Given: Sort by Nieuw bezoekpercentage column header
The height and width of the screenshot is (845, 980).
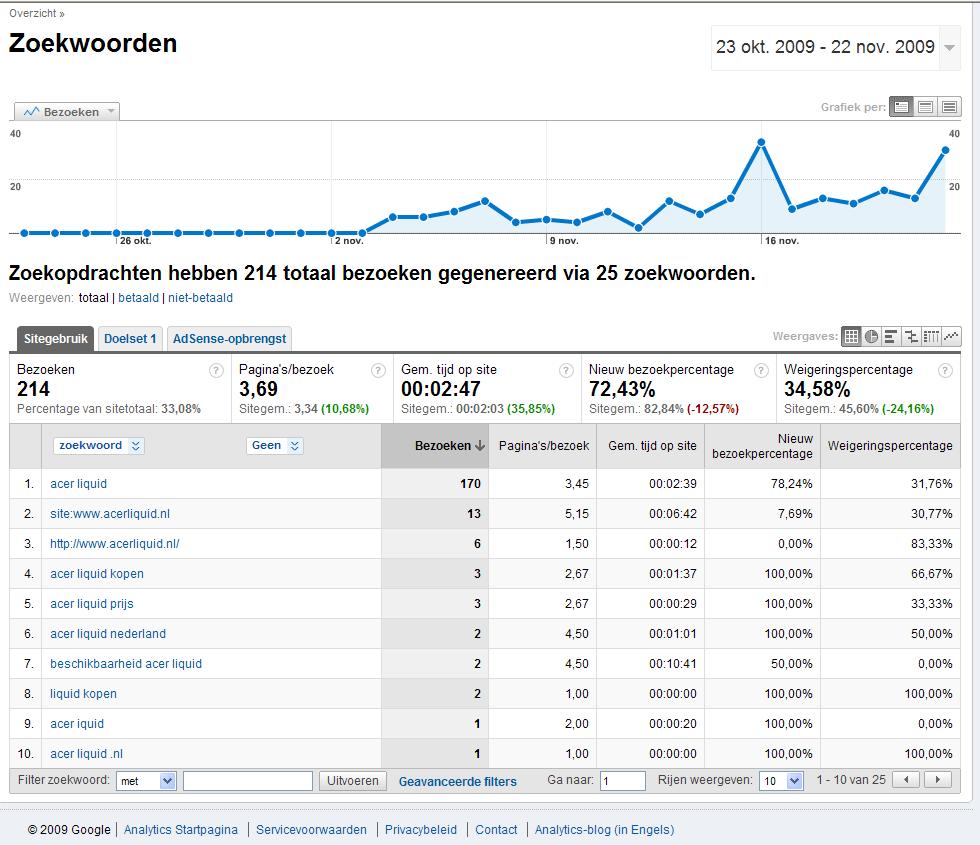Looking at the screenshot, I should pos(762,446).
